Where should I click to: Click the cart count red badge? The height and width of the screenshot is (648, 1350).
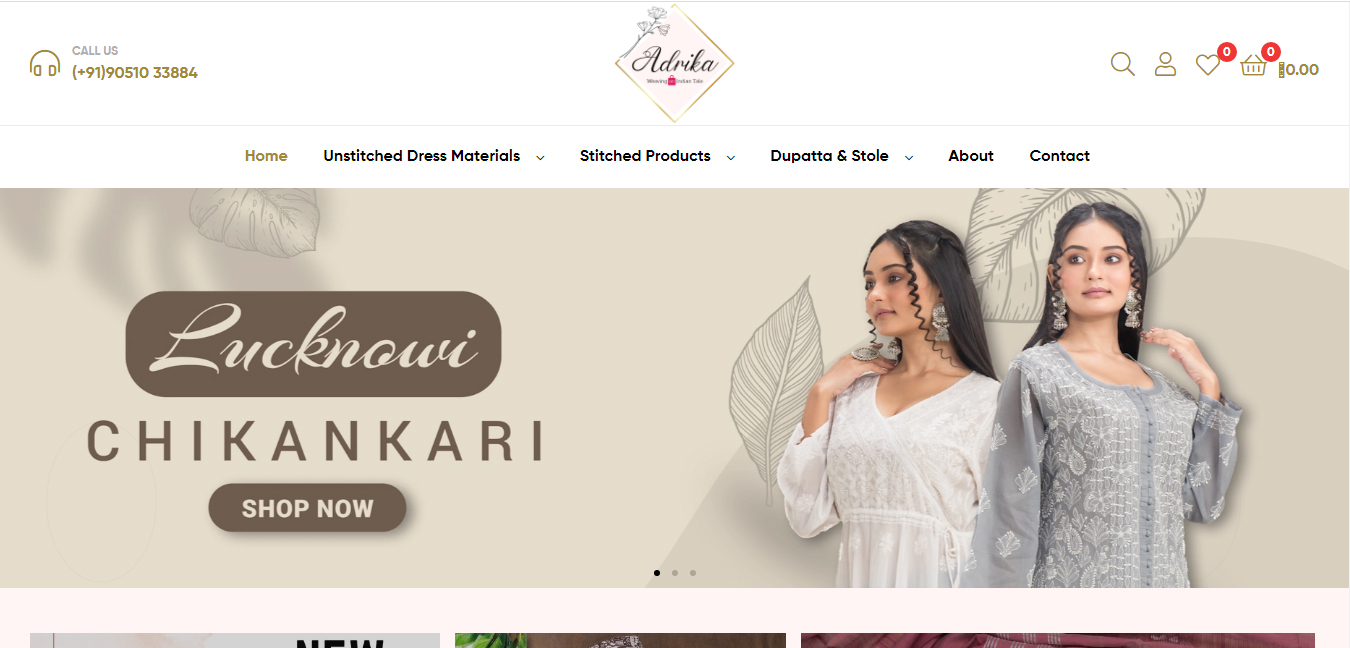(x=1271, y=52)
